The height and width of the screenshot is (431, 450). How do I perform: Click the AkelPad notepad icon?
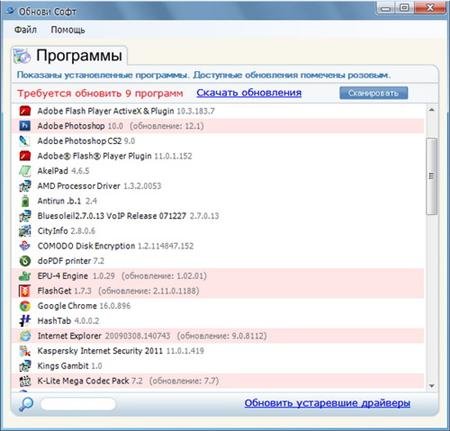click(25, 171)
